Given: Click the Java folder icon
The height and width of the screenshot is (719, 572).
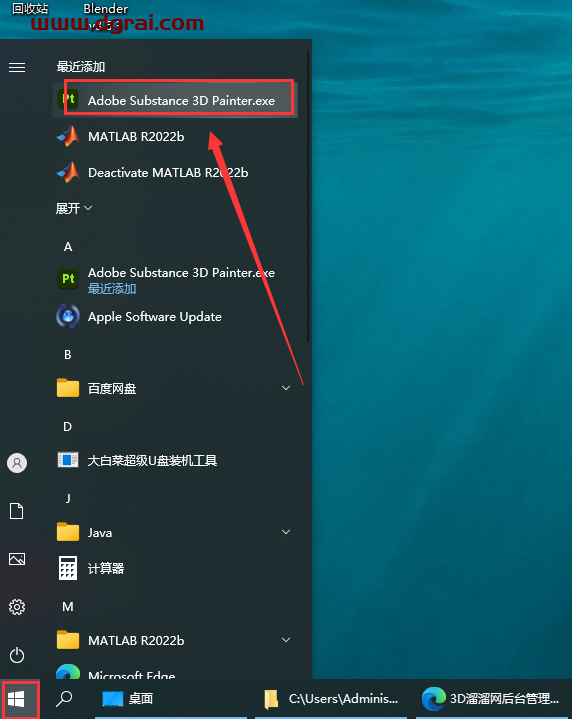Looking at the screenshot, I should point(68,532).
